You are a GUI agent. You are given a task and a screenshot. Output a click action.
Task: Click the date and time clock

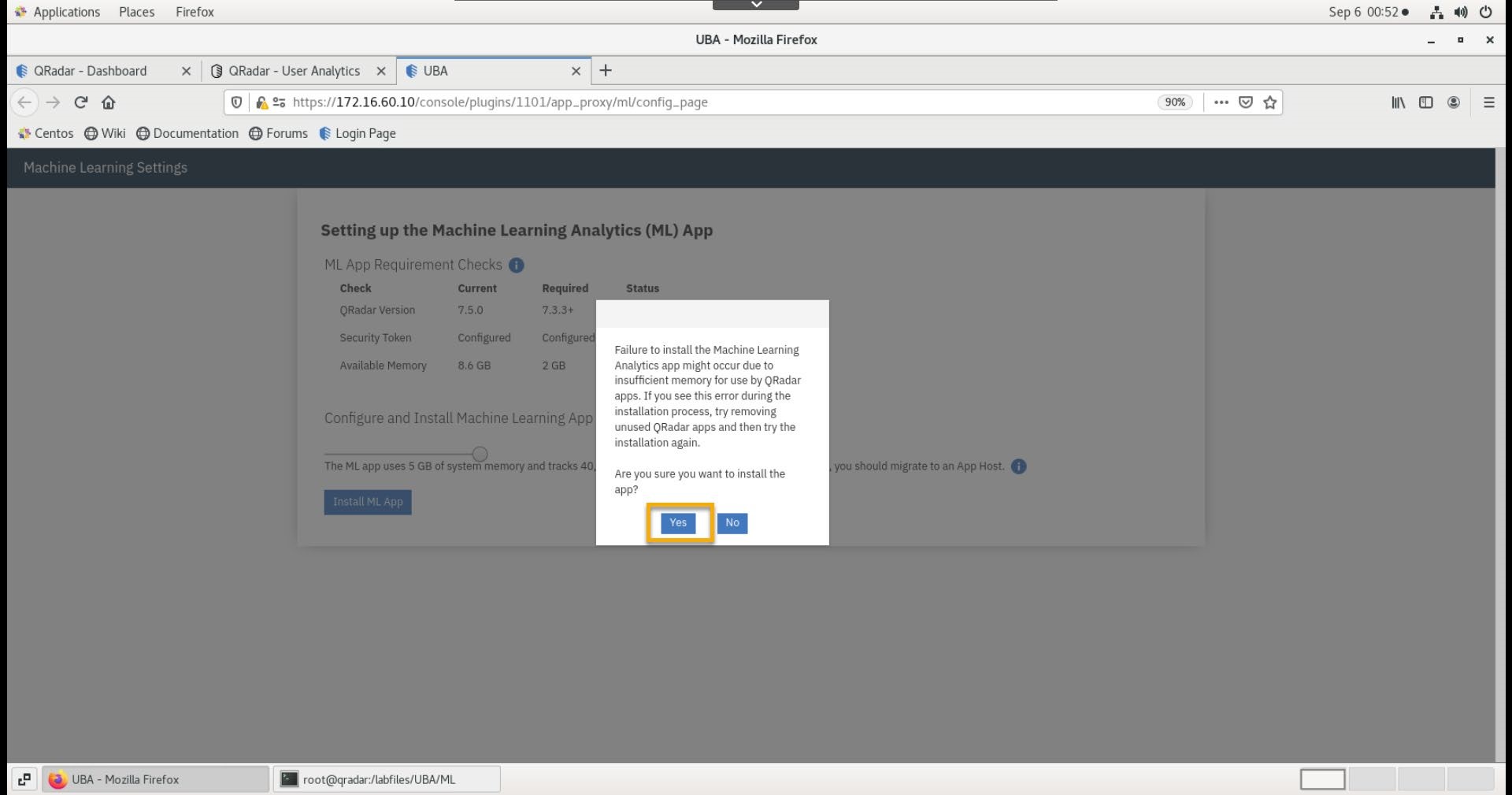[1369, 12]
